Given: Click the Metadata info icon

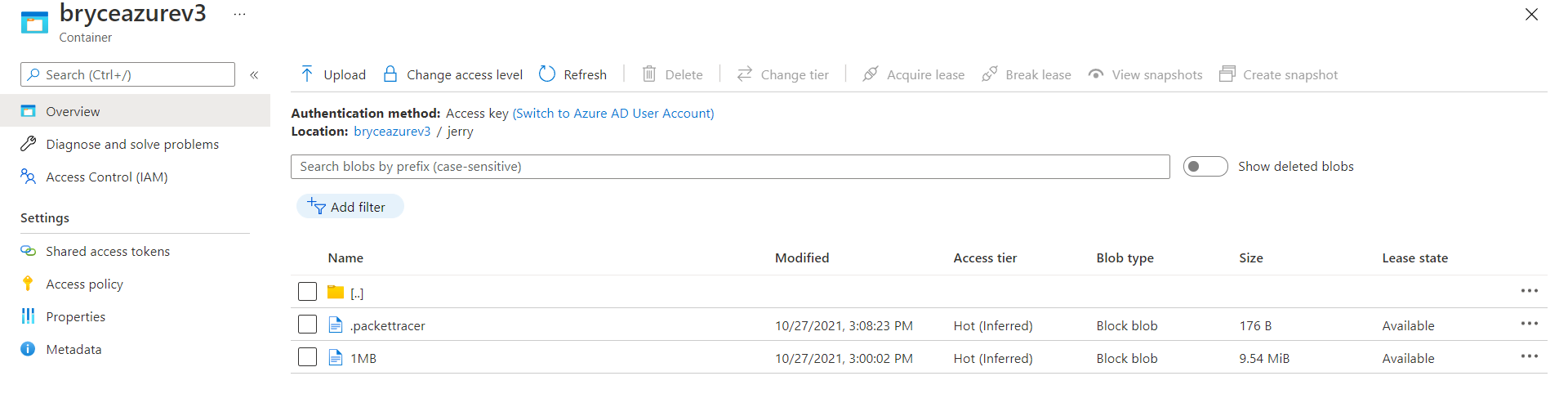Looking at the screenshot, I should pos(28,349).
